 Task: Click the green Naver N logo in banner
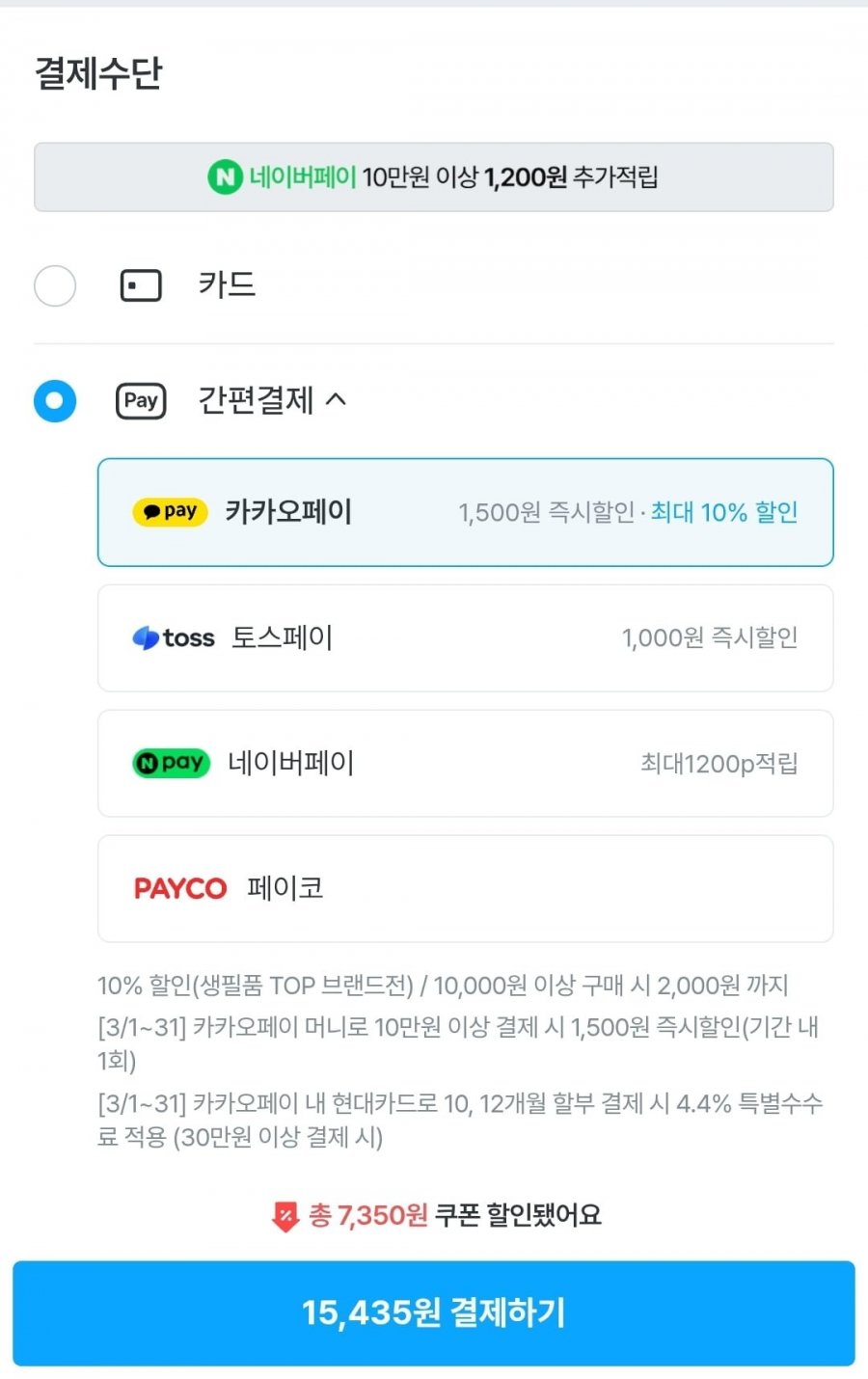point(225,177)
